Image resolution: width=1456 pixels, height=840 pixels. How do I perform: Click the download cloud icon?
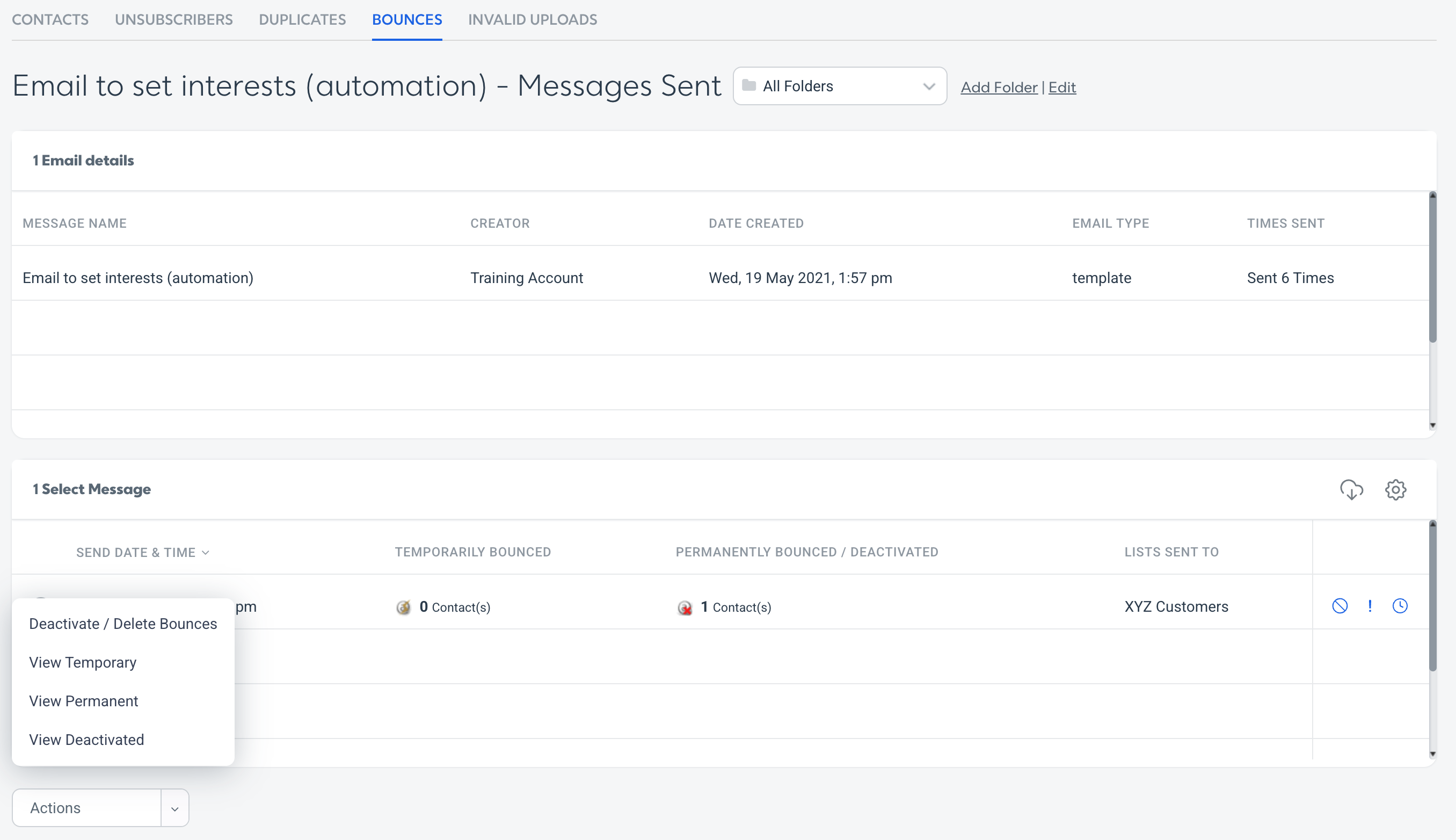pyautogui.click(x=1351, y=490)
